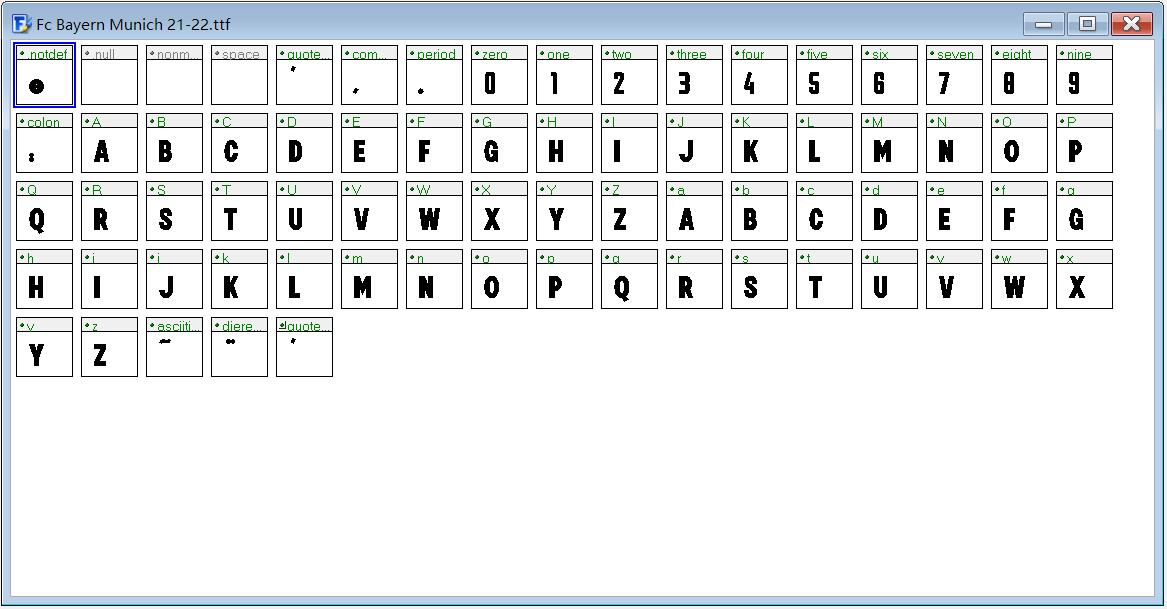The image size is (1167, 609).
Task: Select the lowercase e glyph cell
Action: pos(954,211)
